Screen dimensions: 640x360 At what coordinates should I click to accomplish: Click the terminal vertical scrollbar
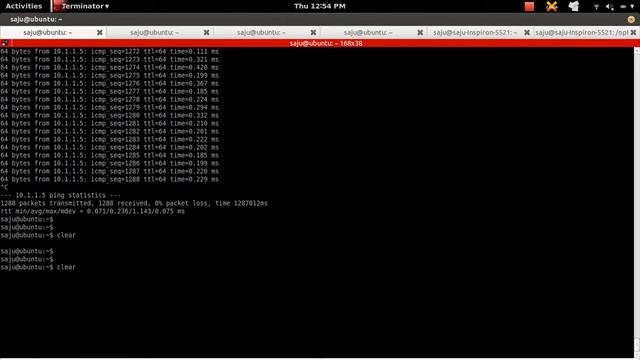637,202
